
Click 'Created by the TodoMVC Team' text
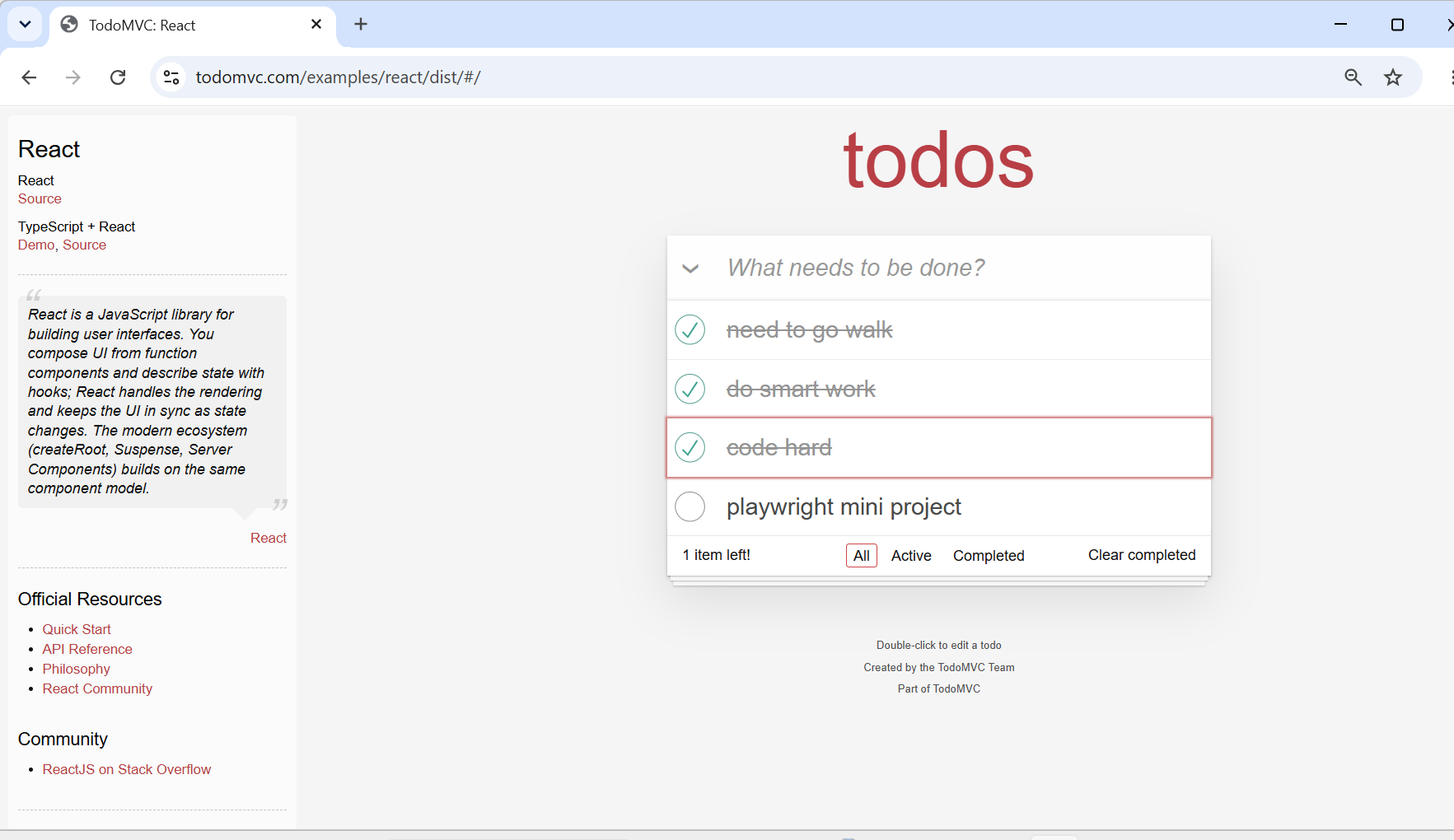[x=939, y=667]
